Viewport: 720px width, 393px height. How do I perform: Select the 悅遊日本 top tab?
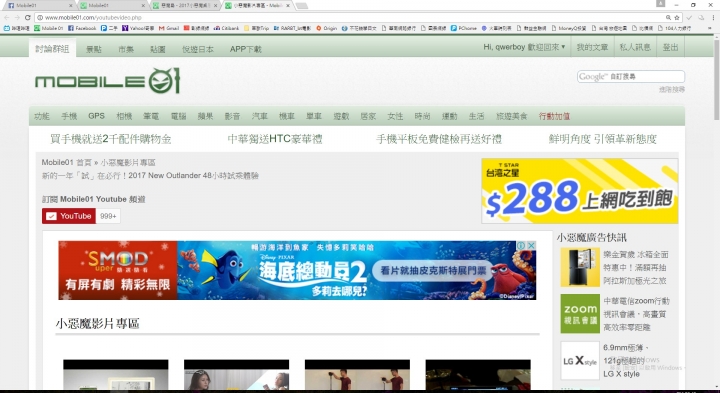point(198,49)
